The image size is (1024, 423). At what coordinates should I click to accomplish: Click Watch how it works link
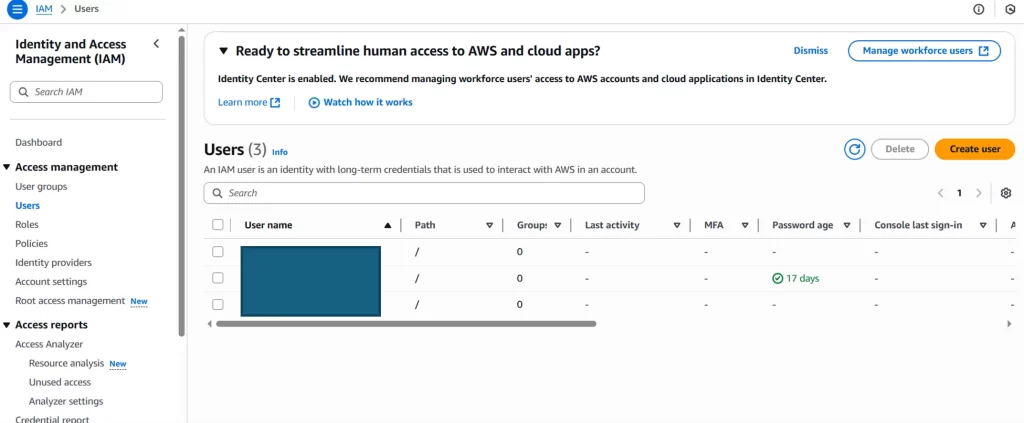368,102
